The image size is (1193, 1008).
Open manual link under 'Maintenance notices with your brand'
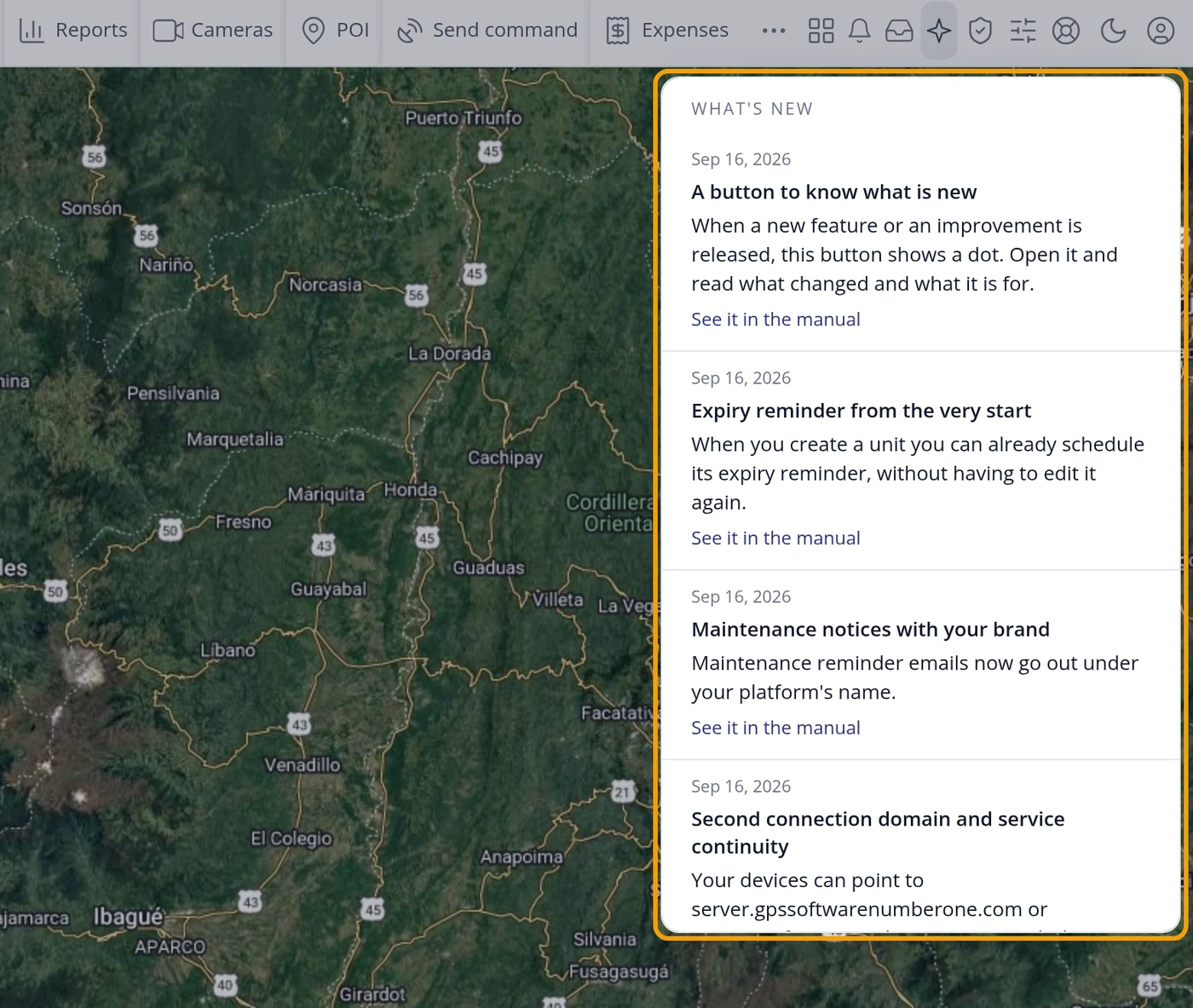pos(775,728)
